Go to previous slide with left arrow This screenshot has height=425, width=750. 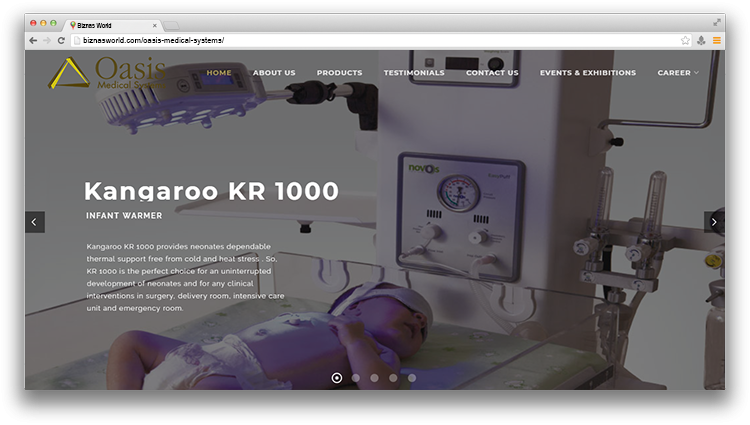34,222
